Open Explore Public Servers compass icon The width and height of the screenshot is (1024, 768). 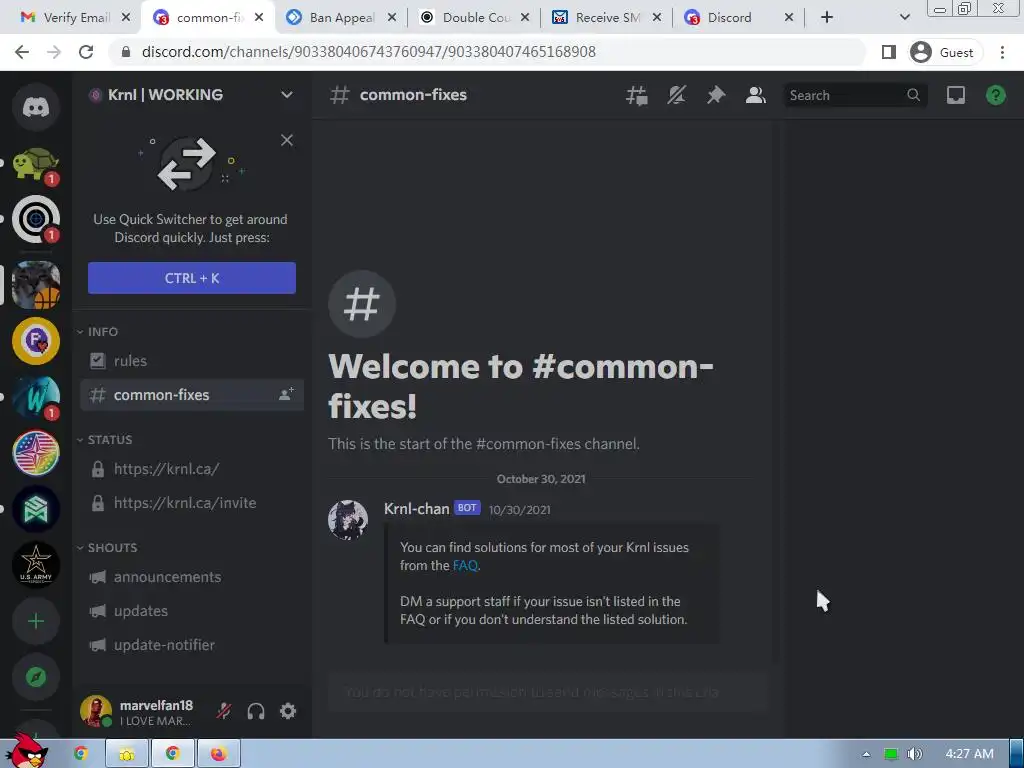coord(36,677)
